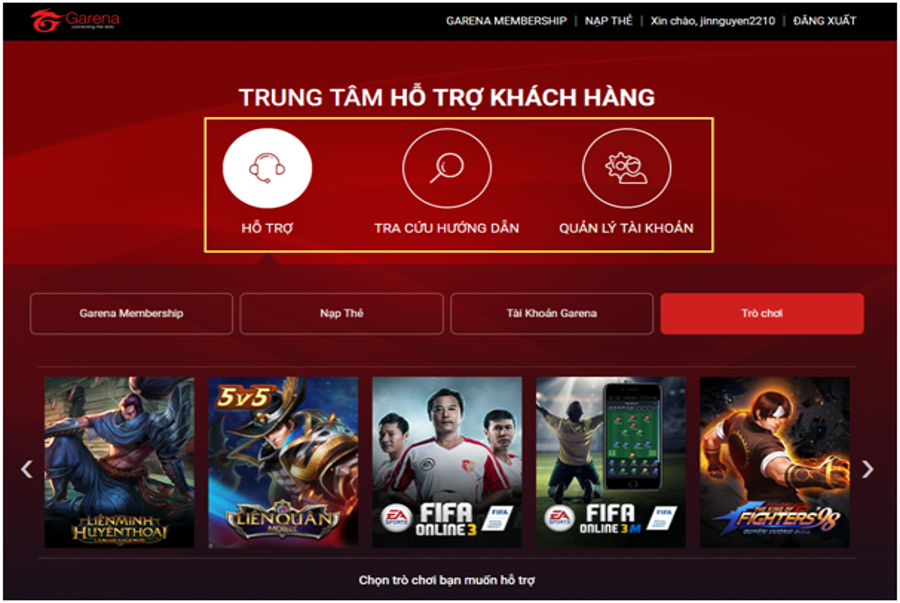900x603 pixels.
Task: Log out via ĐĂNG XUẤT link
Action: pyautogui.click(x=824, y=21)
